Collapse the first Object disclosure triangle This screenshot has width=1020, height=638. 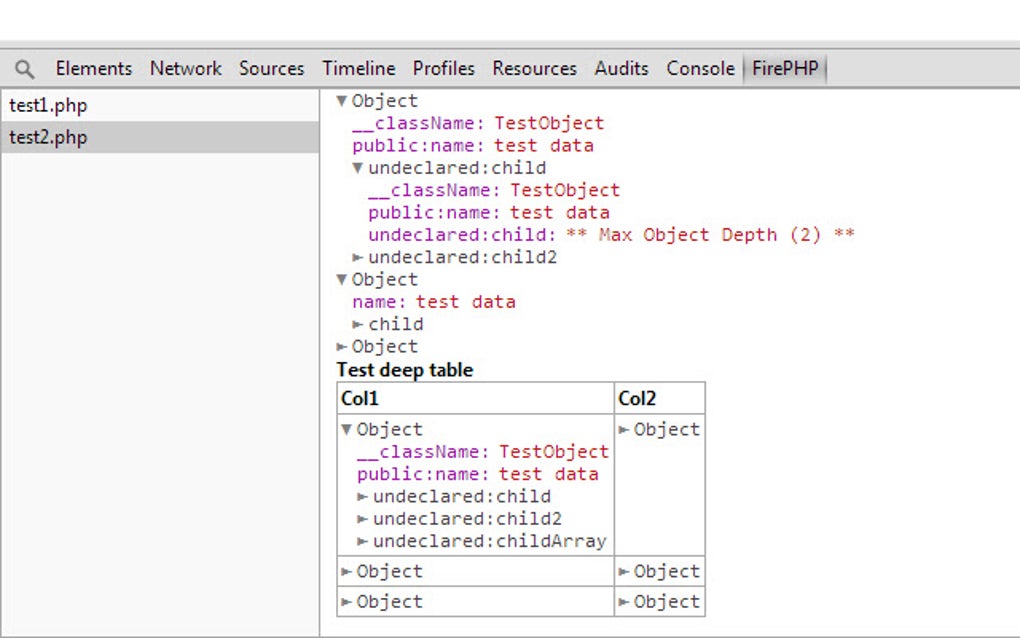(x=341, y=100)
